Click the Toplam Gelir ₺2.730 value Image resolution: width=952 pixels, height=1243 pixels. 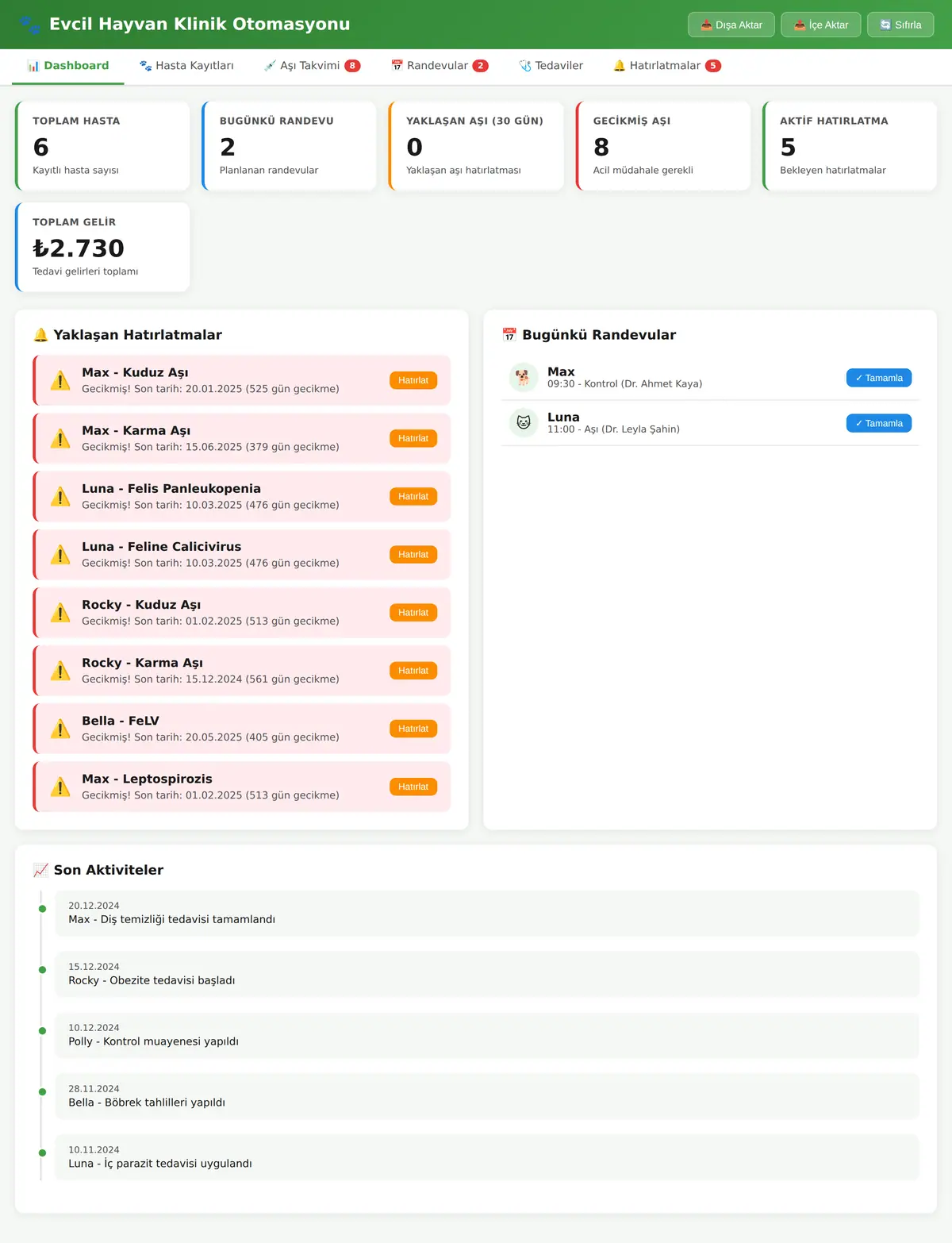coord(79,248)
